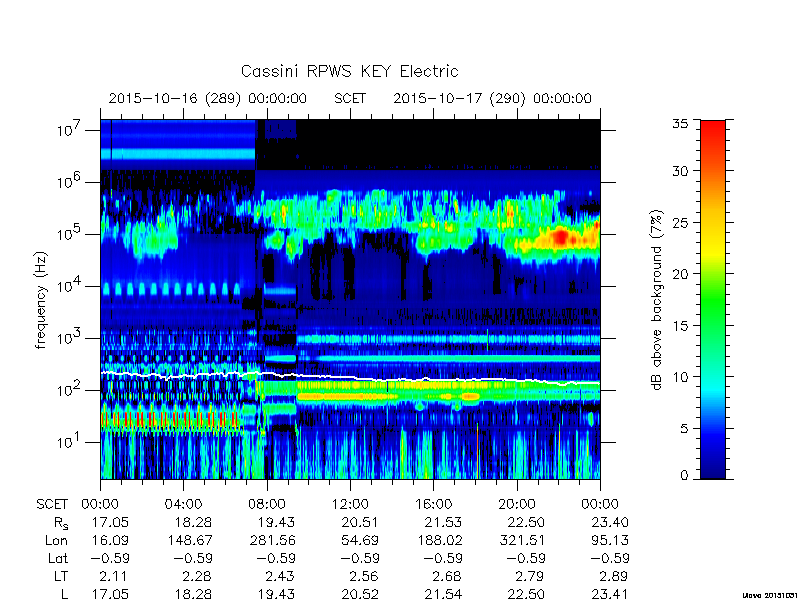The width and height of the screenshot is (800, 600).
Task: Click the Rs row label
Action: (61, 523)
